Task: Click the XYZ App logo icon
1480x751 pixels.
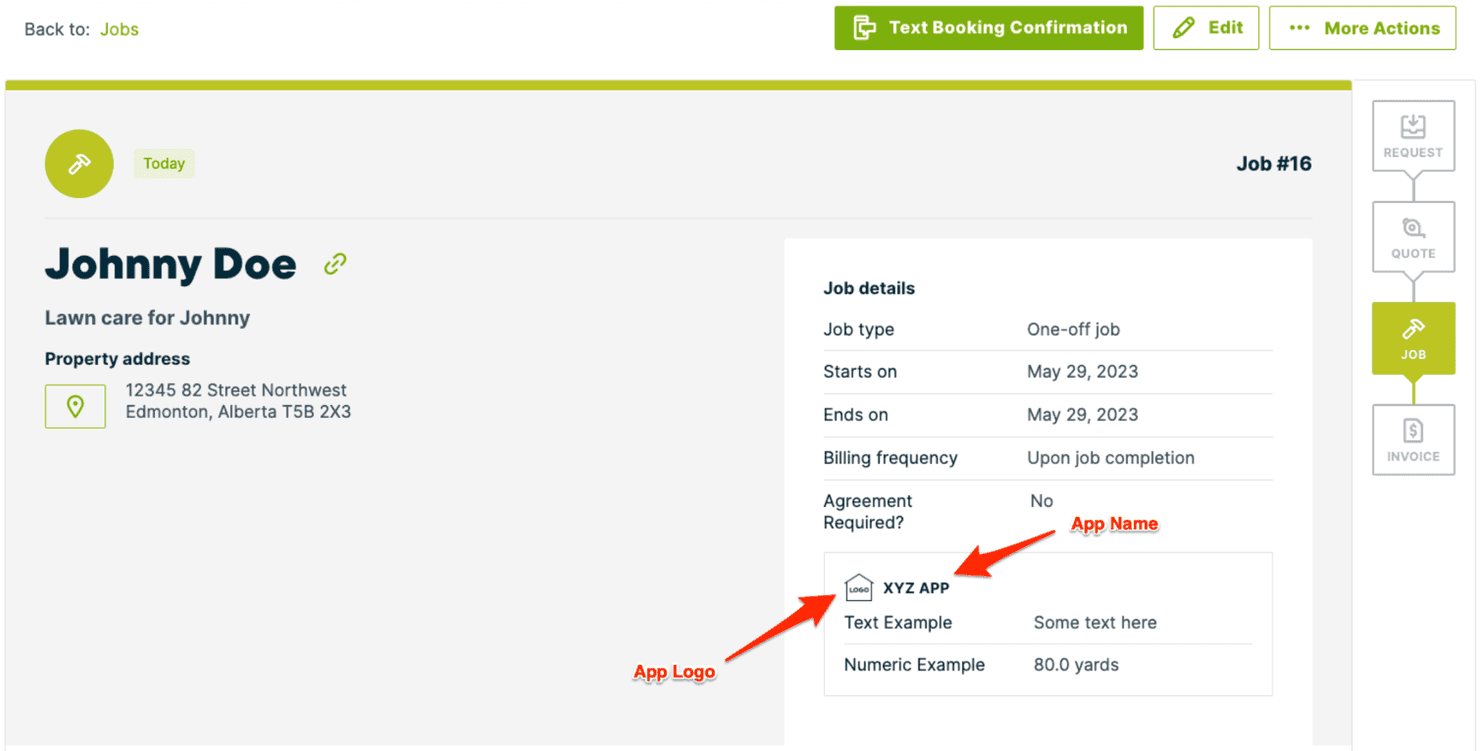Action: click(859, 588)
